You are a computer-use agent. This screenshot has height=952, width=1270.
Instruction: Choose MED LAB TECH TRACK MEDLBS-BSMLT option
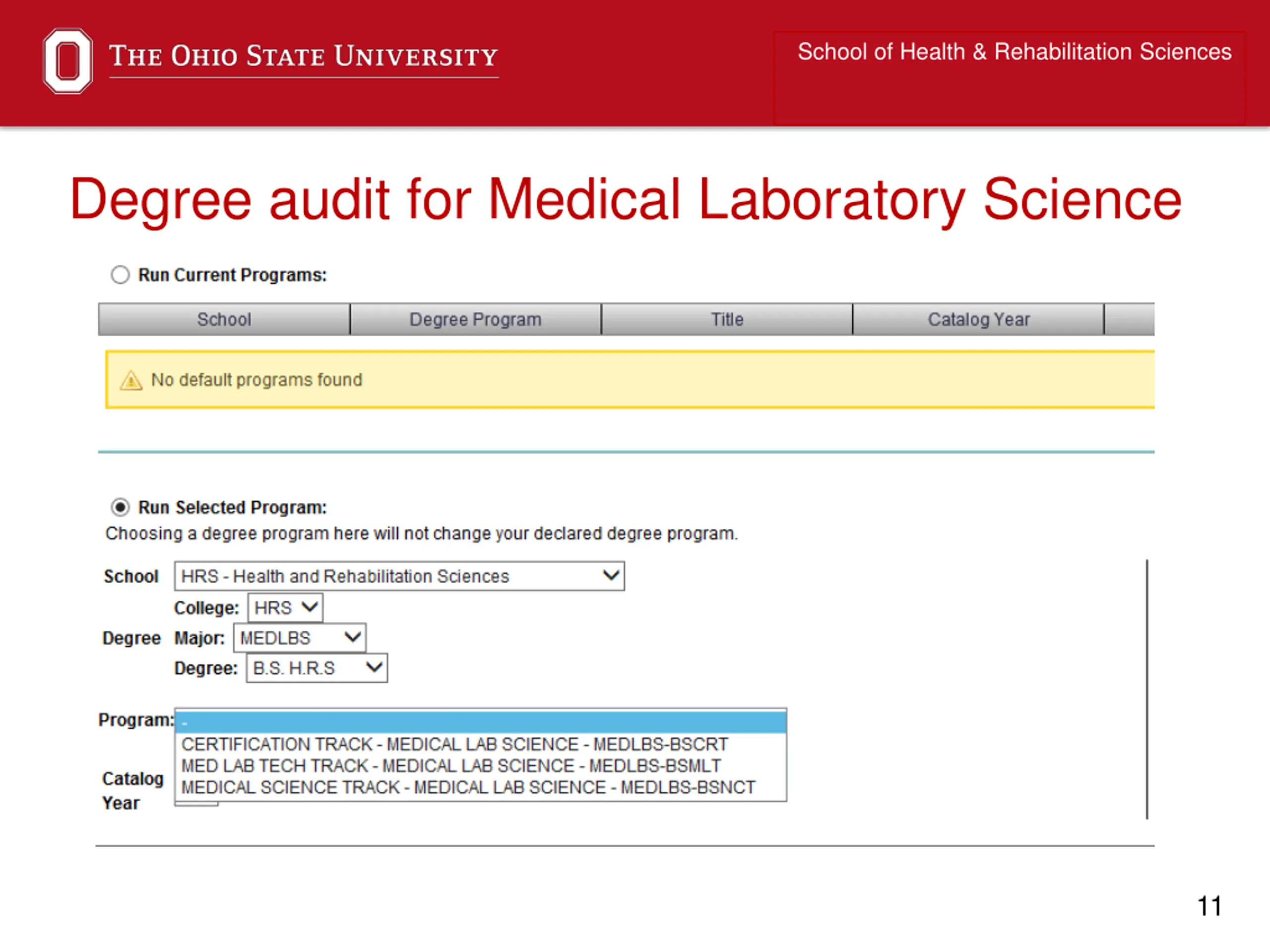(481, 766)
